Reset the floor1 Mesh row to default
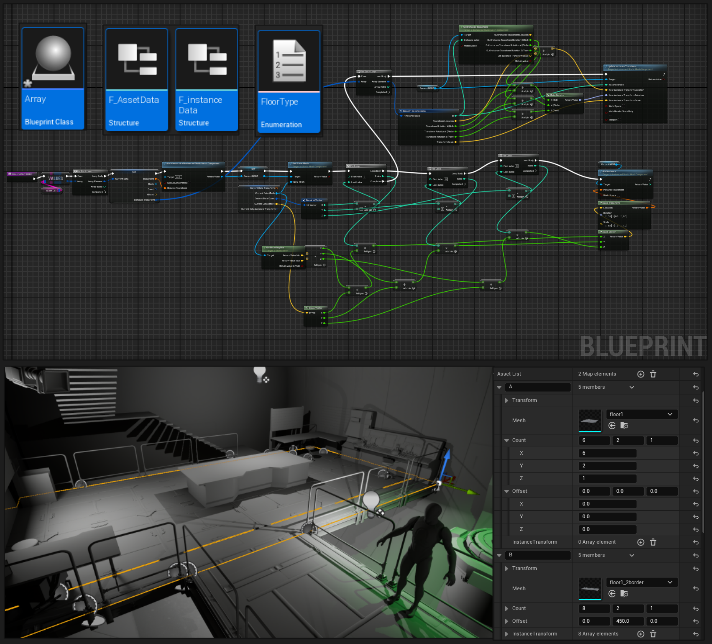This screenshot has width=712, height=644. point(696,421)
